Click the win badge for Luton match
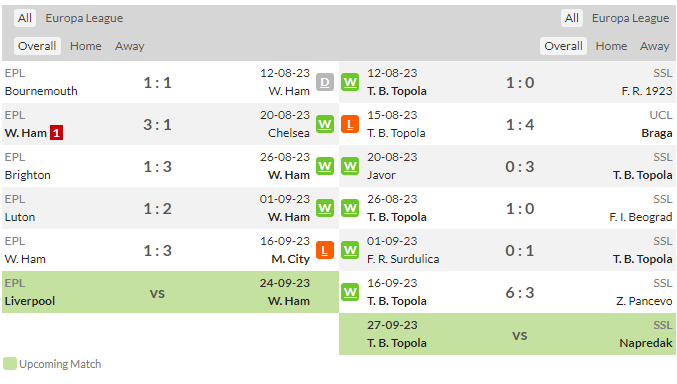 (325, 208)
